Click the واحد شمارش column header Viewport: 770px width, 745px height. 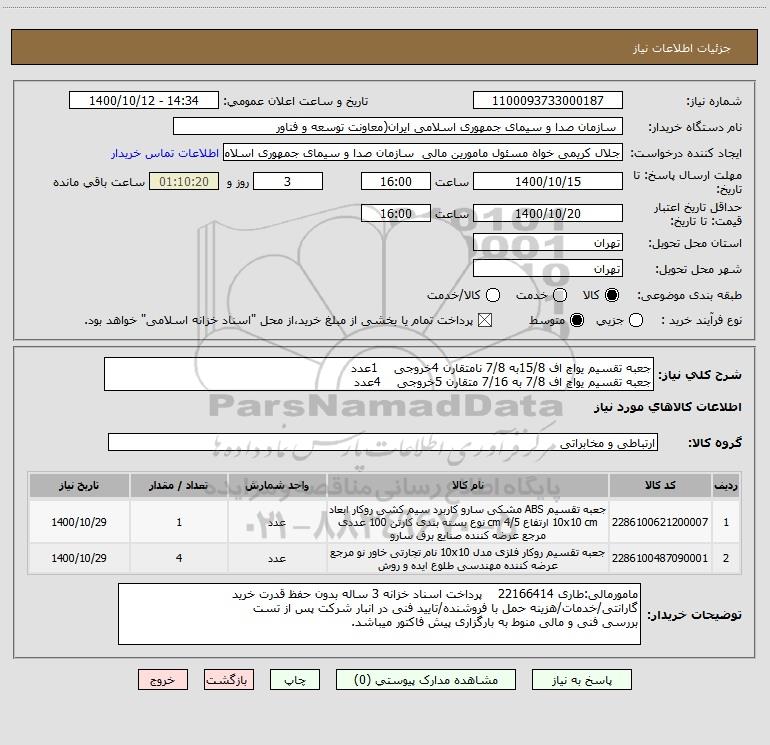[x=277, y=486]
